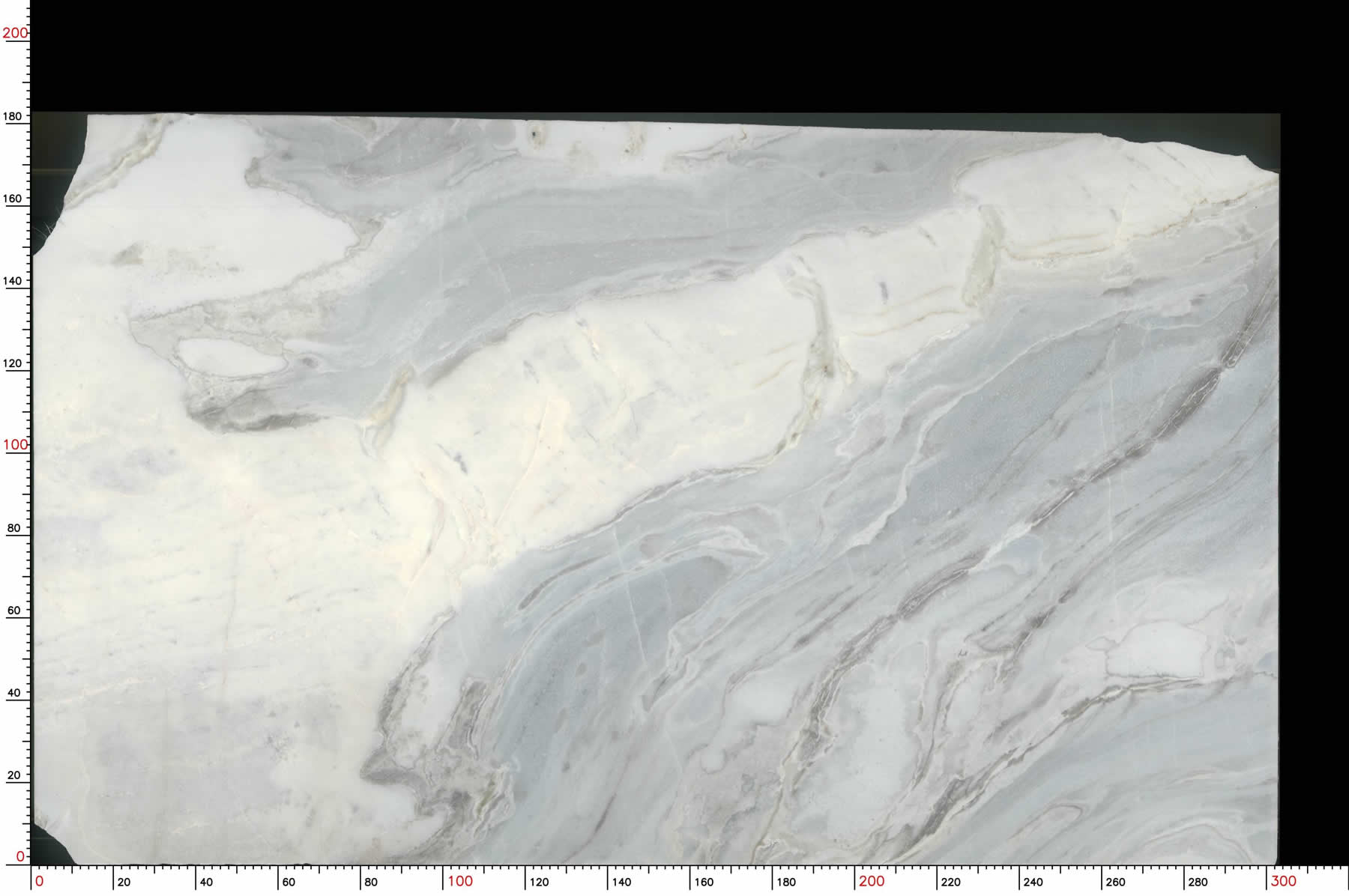Click the red 200 mark on horizontal ruler
1349x896 pixels.
click(x=872, y=881)
